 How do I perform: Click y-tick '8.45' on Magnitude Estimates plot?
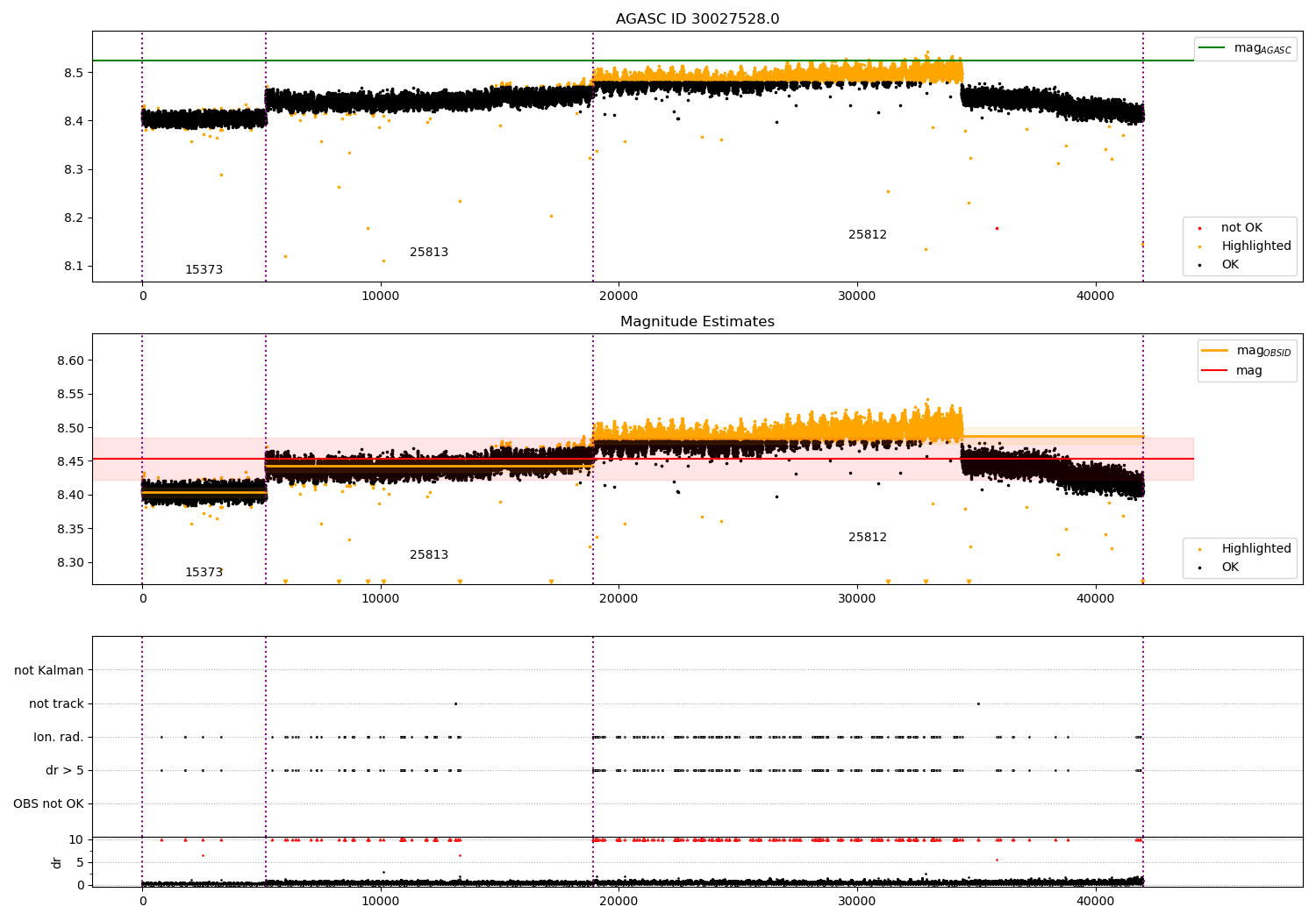pyautogui.click(x=70, y=461)
